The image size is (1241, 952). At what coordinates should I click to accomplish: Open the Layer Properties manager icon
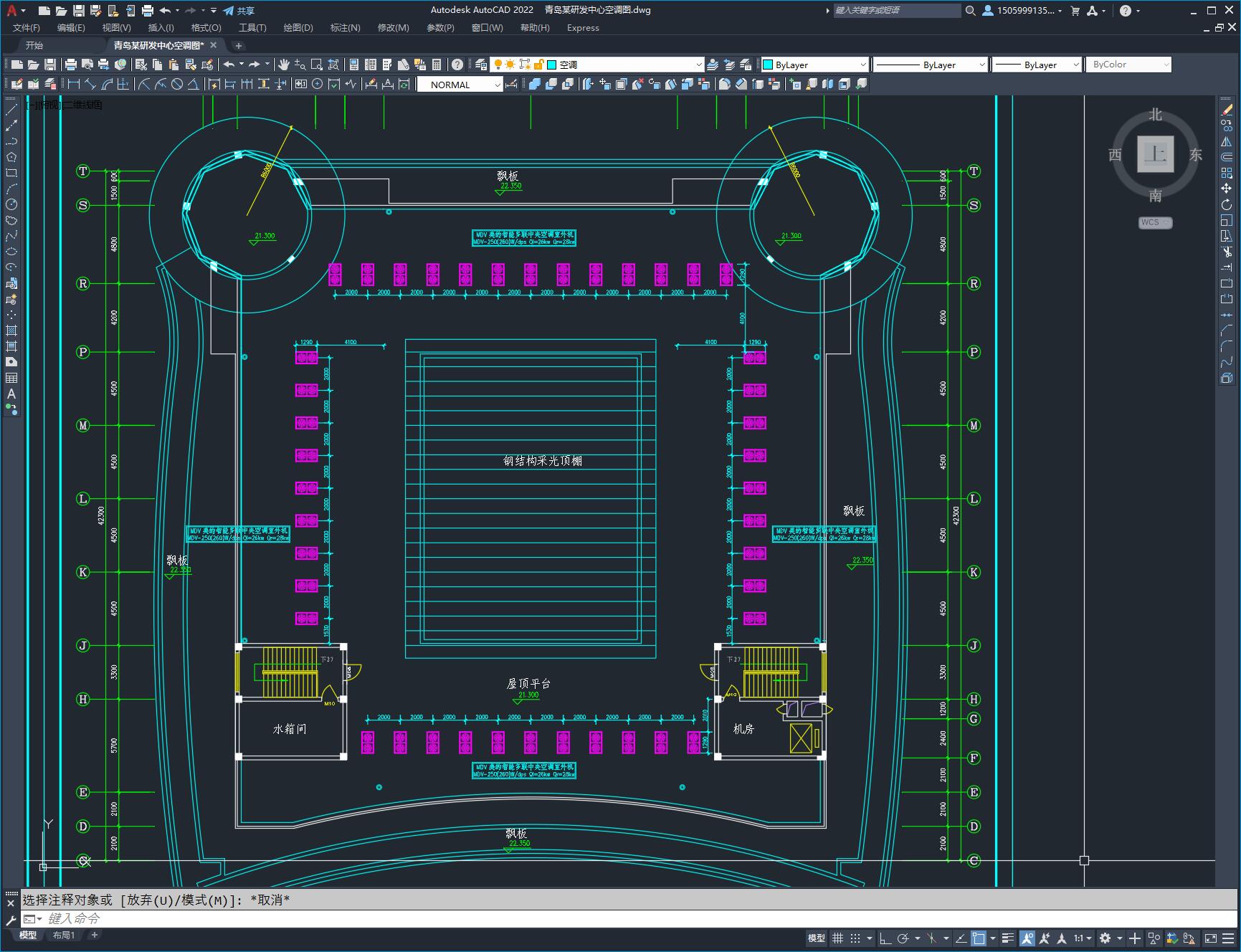click(481, 65)
